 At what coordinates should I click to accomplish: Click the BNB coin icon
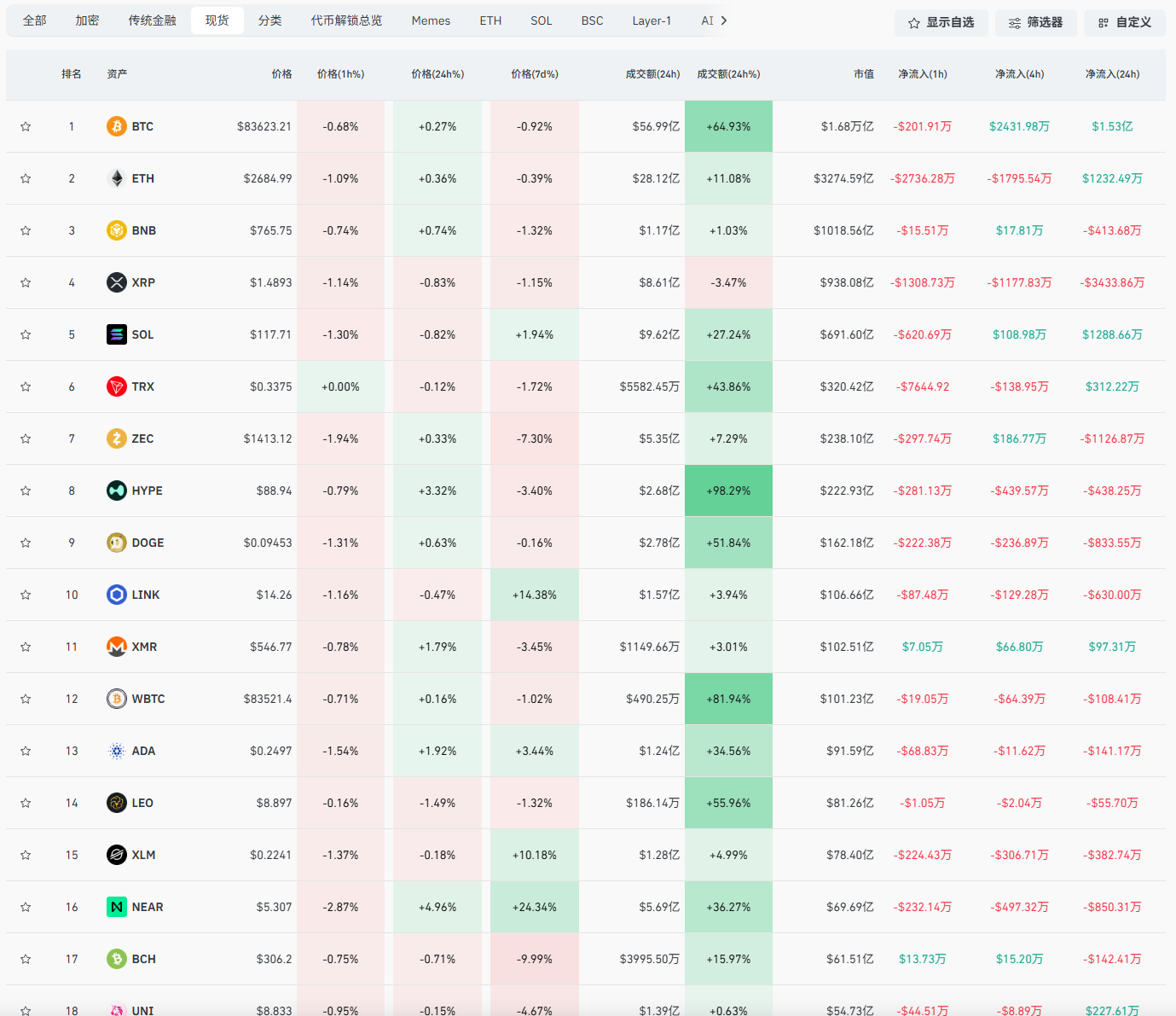(x=117, y=230)
